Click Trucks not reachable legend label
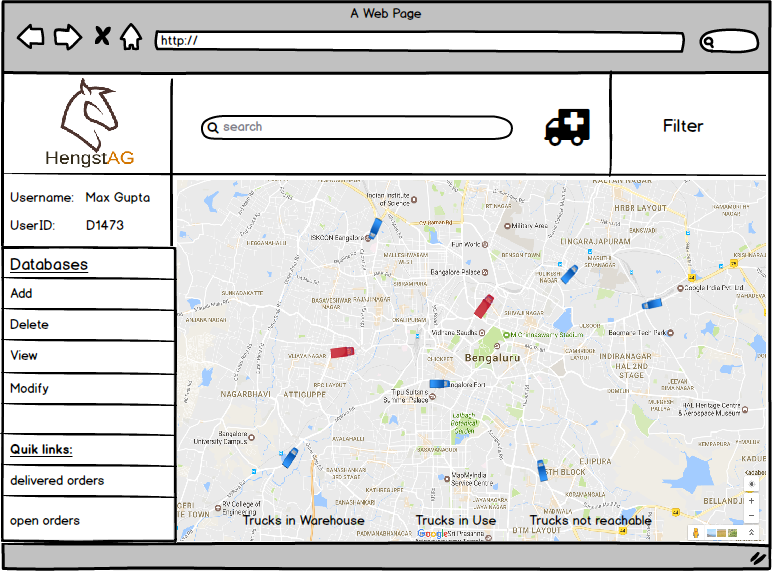The height and width of the screenshot is (571, 772). click(x=591, y=520)
